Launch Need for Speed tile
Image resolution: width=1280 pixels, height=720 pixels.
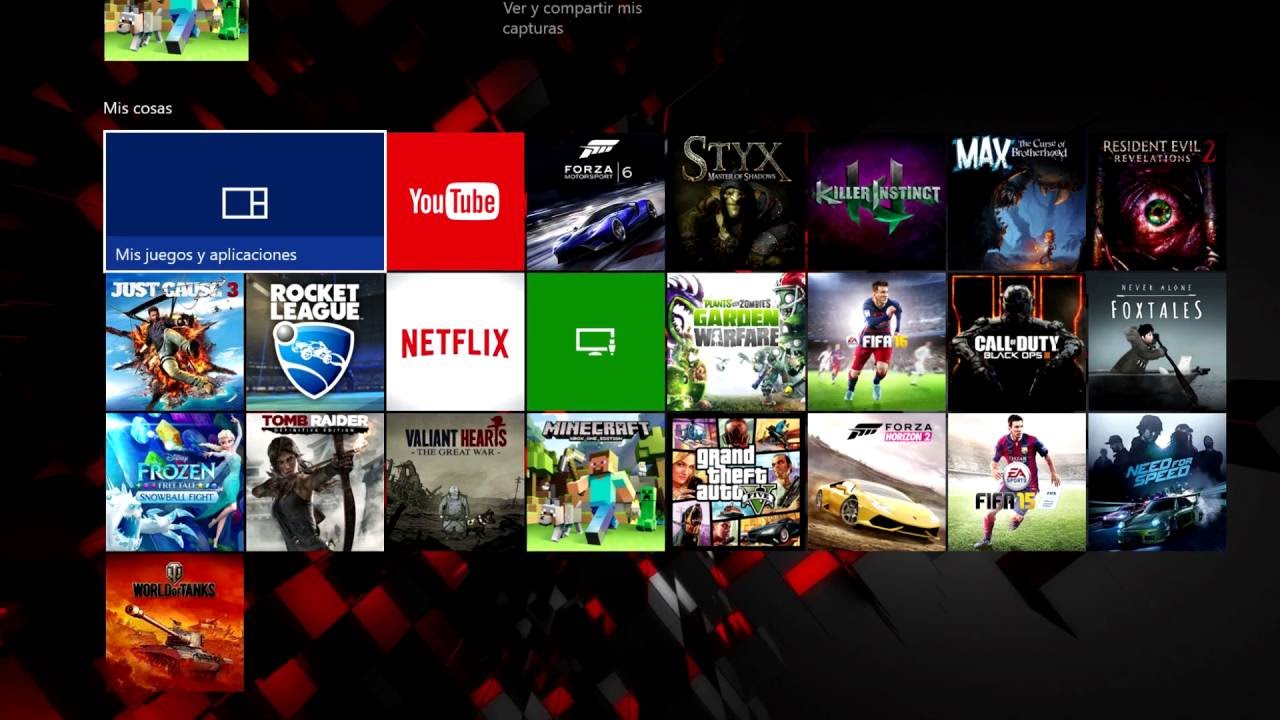click(x=1157, y=482)
